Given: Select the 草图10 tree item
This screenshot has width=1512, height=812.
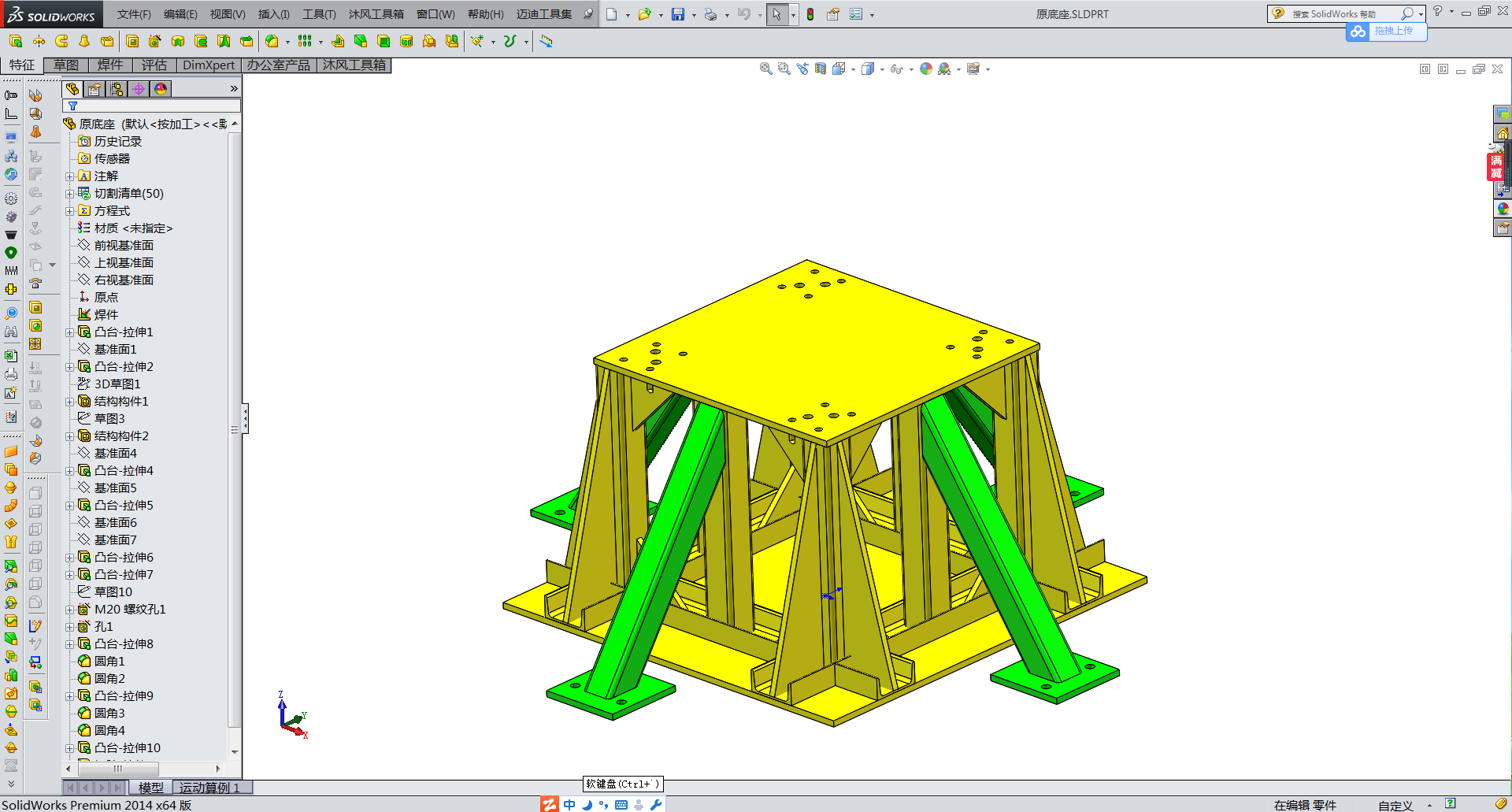Looking at the screenshot, I should click(113, 592).
